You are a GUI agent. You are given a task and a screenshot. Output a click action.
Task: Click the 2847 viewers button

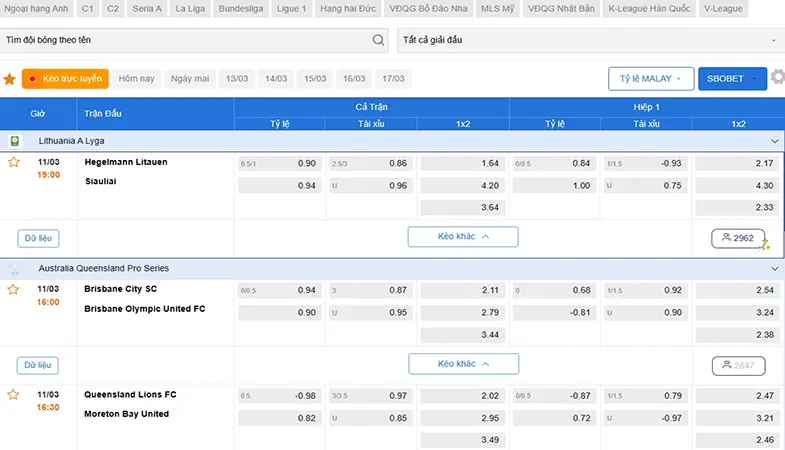tap(738, 365)
